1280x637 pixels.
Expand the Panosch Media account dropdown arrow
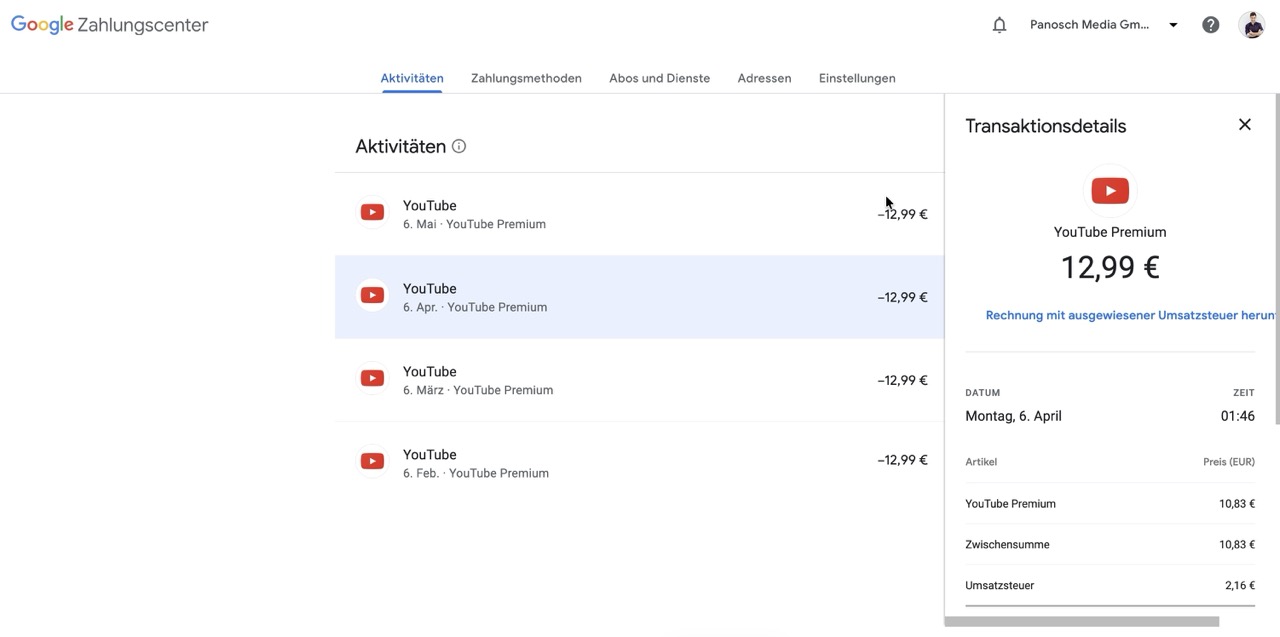(x=1173, y=25)
